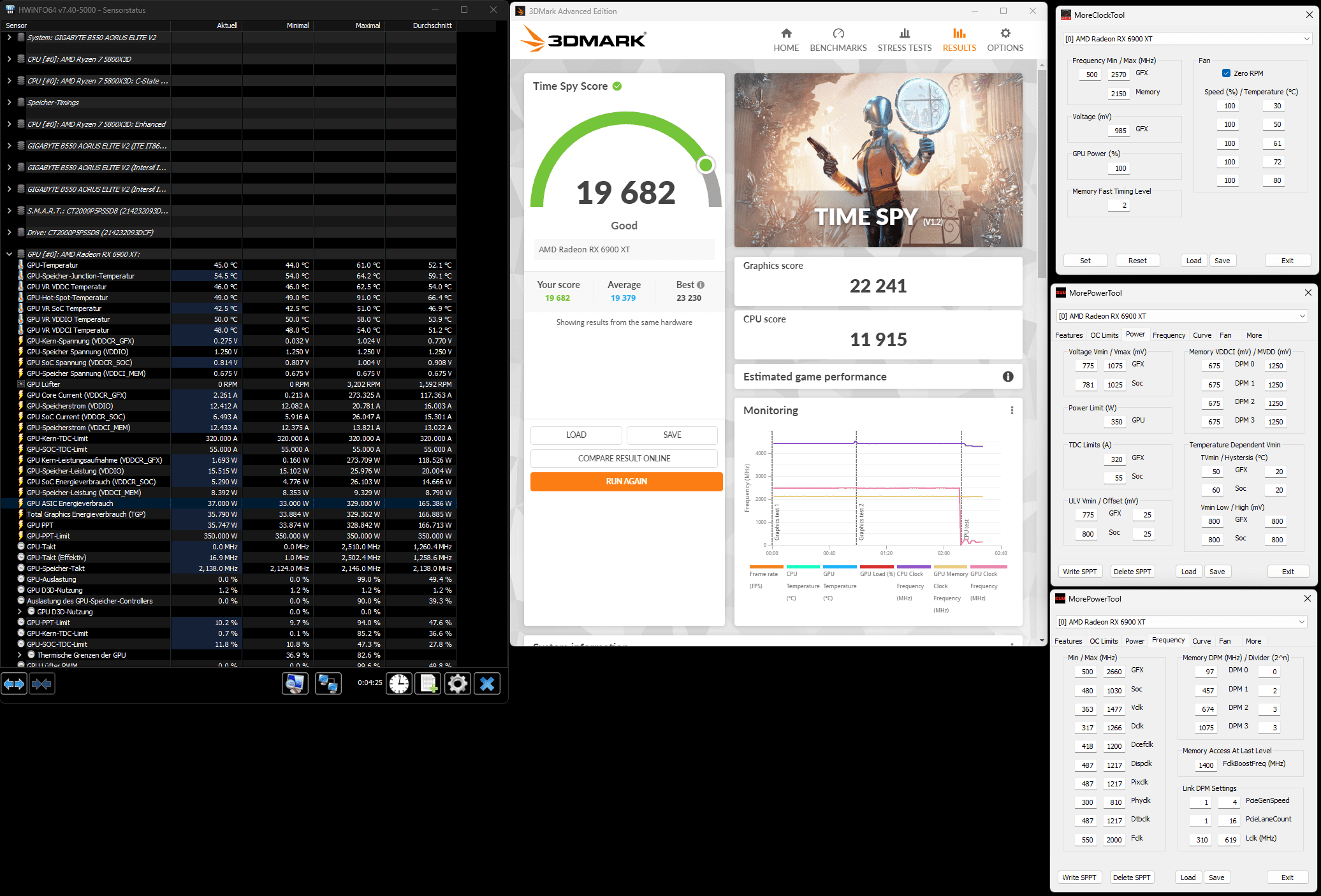
Task: Open the BENCHMARKS tab in 3DMark
Action: click(838, 40)
